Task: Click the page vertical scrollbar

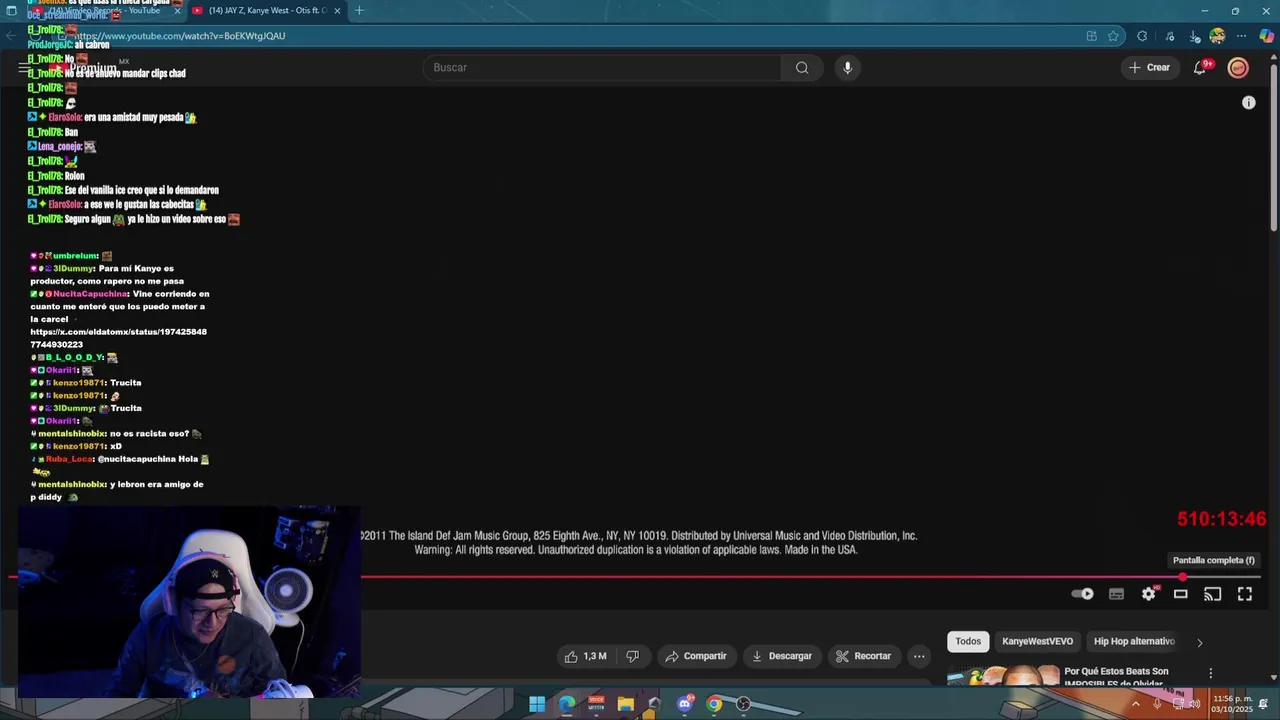Action: click(x=1273, y=150)
